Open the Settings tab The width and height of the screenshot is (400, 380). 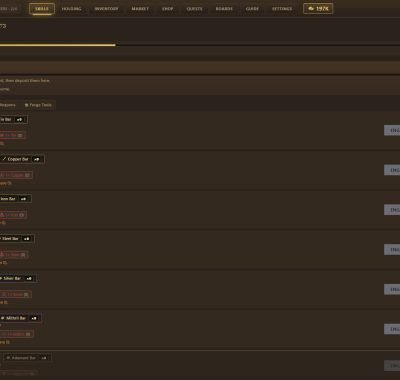(x=282, y=9)
